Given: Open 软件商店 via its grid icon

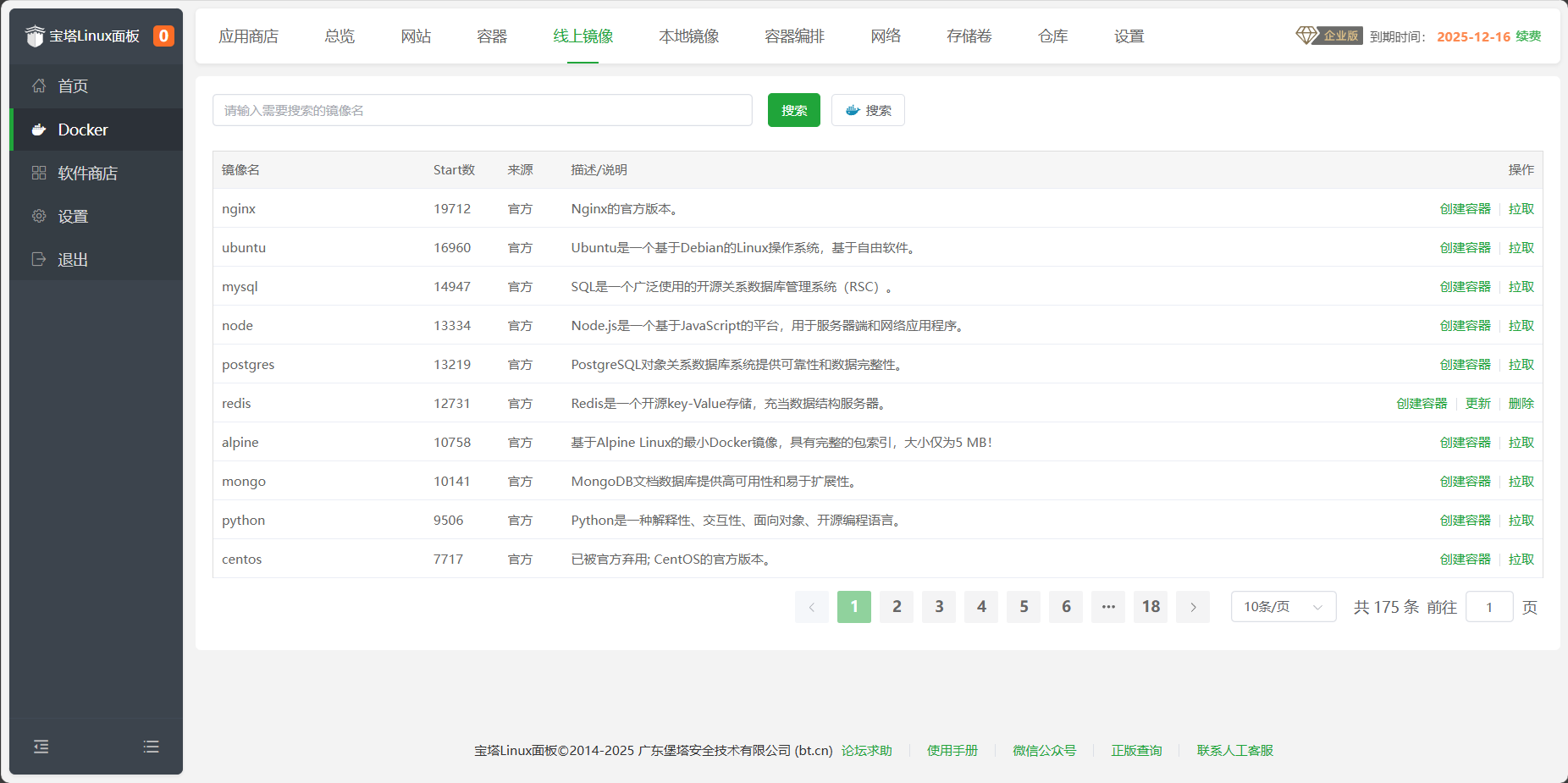Looking at the screenshot, I should [x=38, y=172].
